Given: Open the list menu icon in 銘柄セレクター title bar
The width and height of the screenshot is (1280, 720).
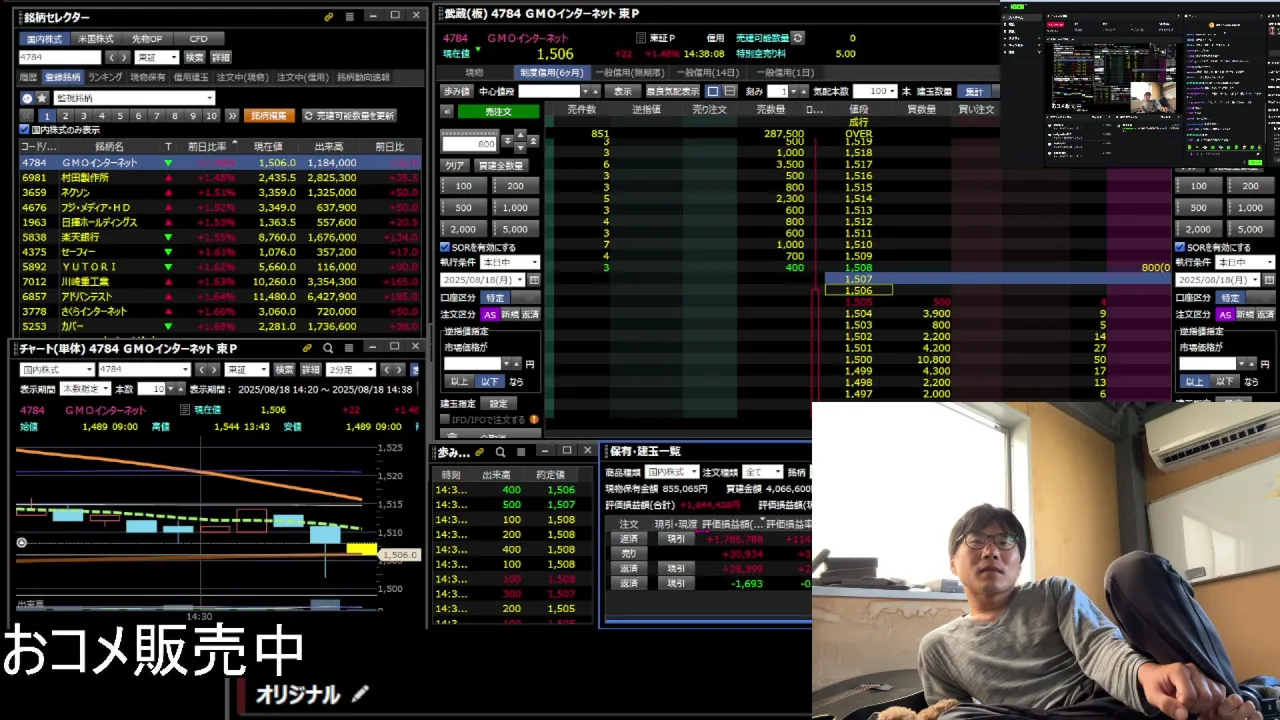Looking at the screenshot, I should [x=349, y=17].
